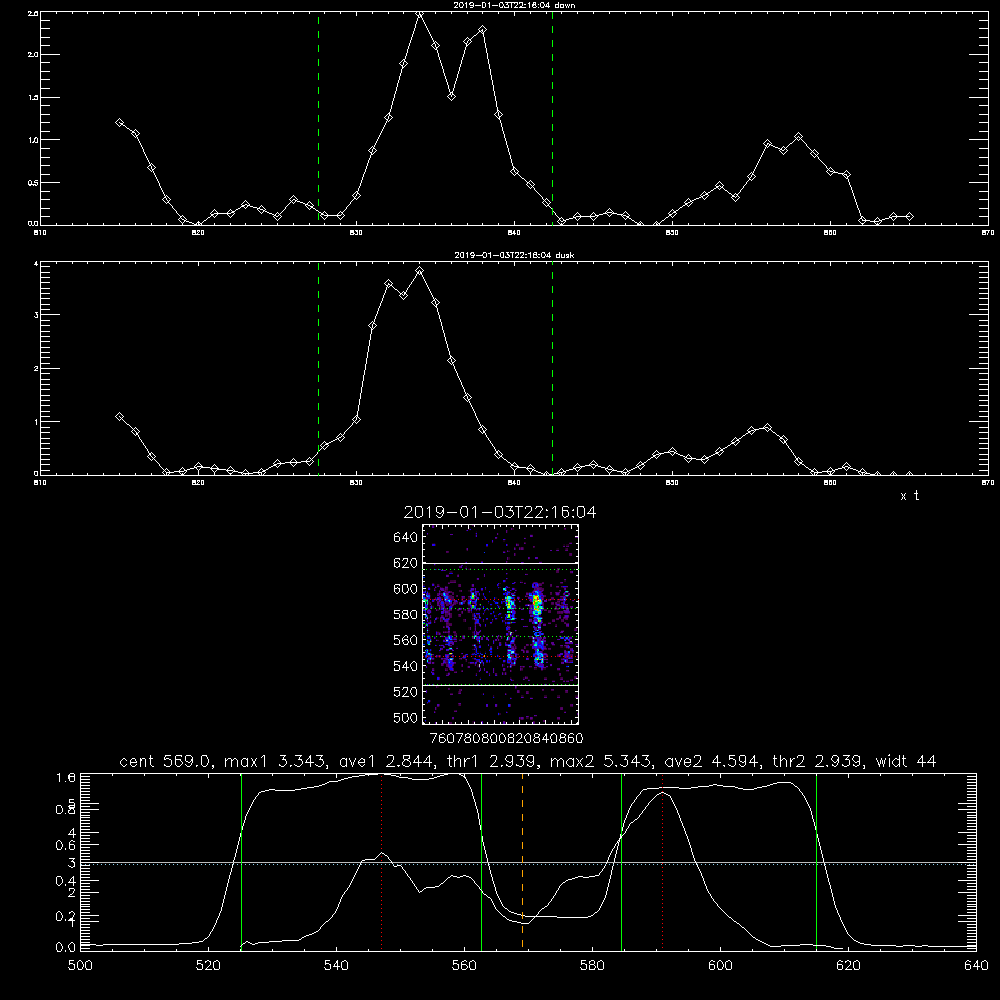This screenshot has height=1000, width=1000.
Task: Click the '540' x-axis label of the bottom plot
Action: pyautogui.click(x=336, y=966)
